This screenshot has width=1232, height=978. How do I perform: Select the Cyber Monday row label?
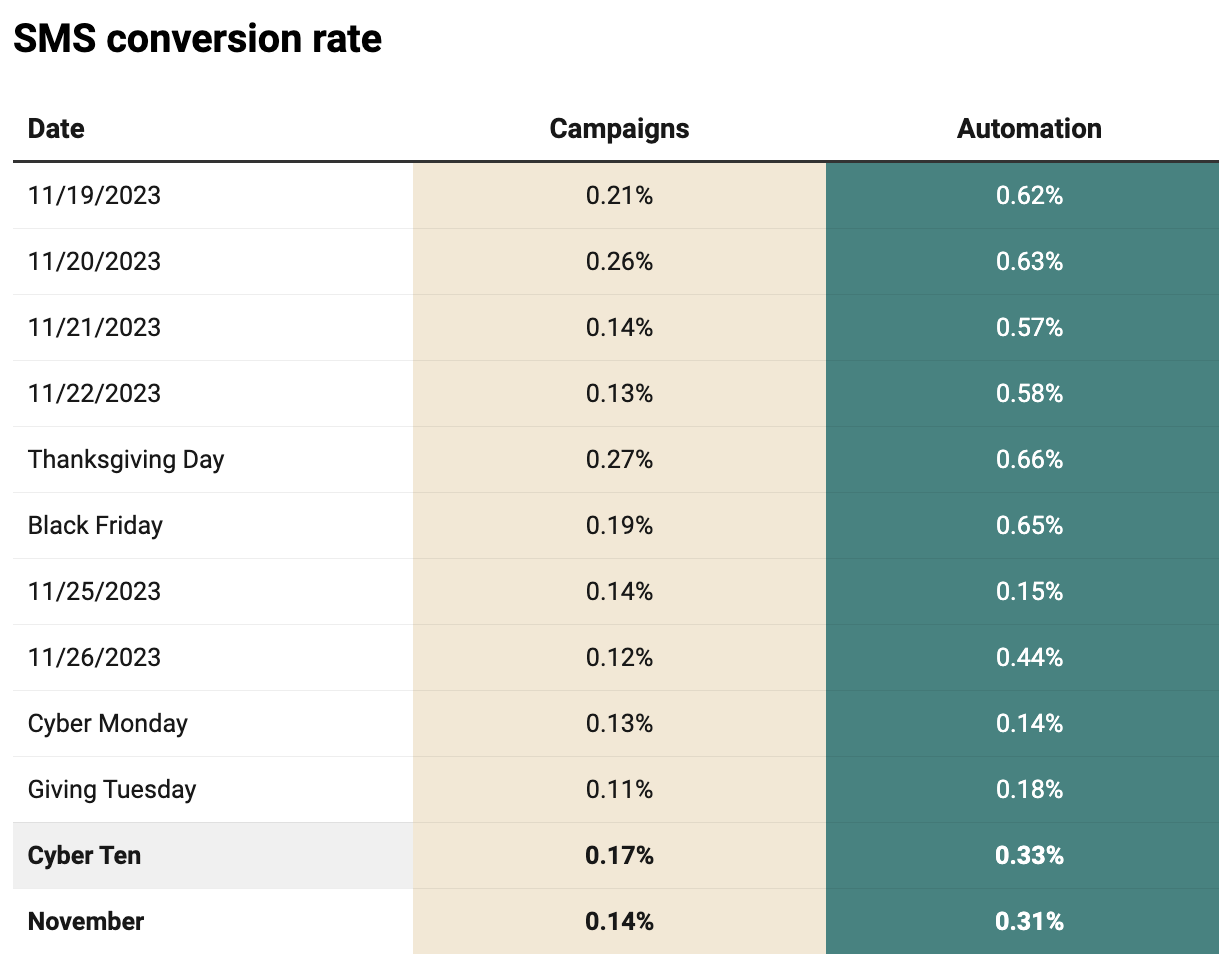pyautogui.click(x=108, y=723)
